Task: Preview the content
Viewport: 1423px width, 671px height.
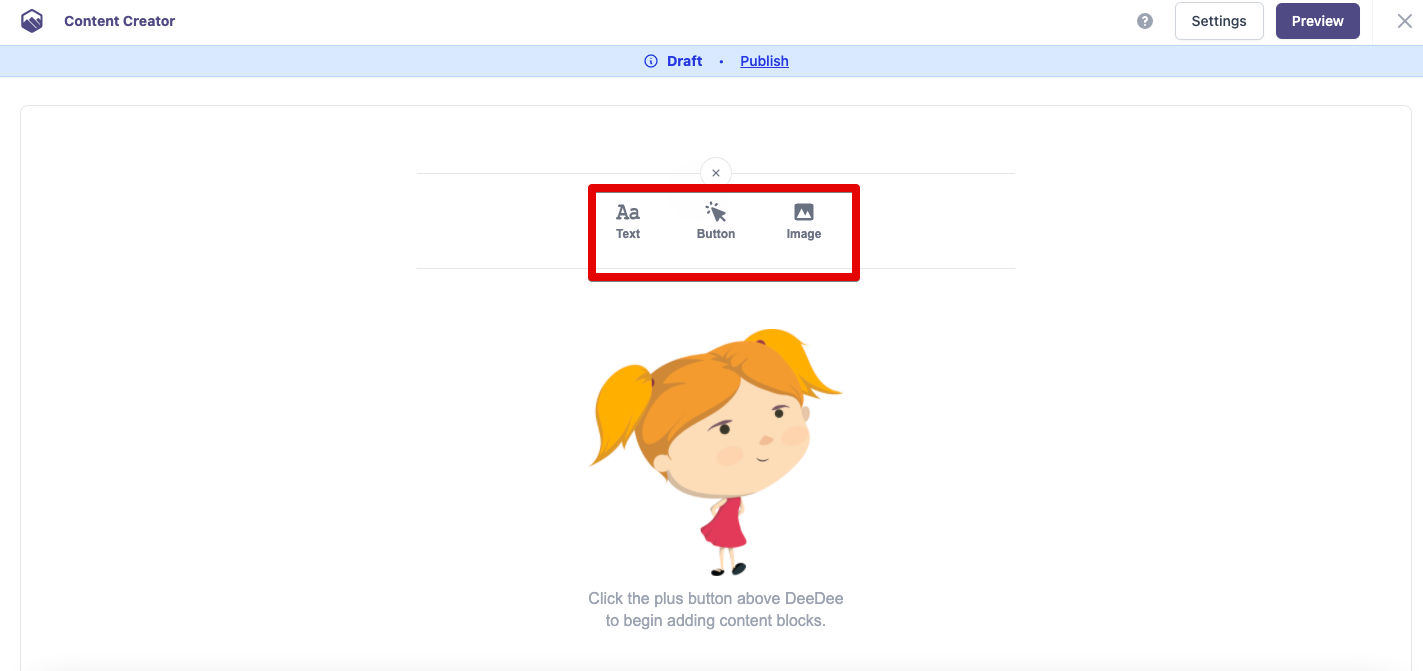Action: pyautogui.click(x=1317, y=21)
